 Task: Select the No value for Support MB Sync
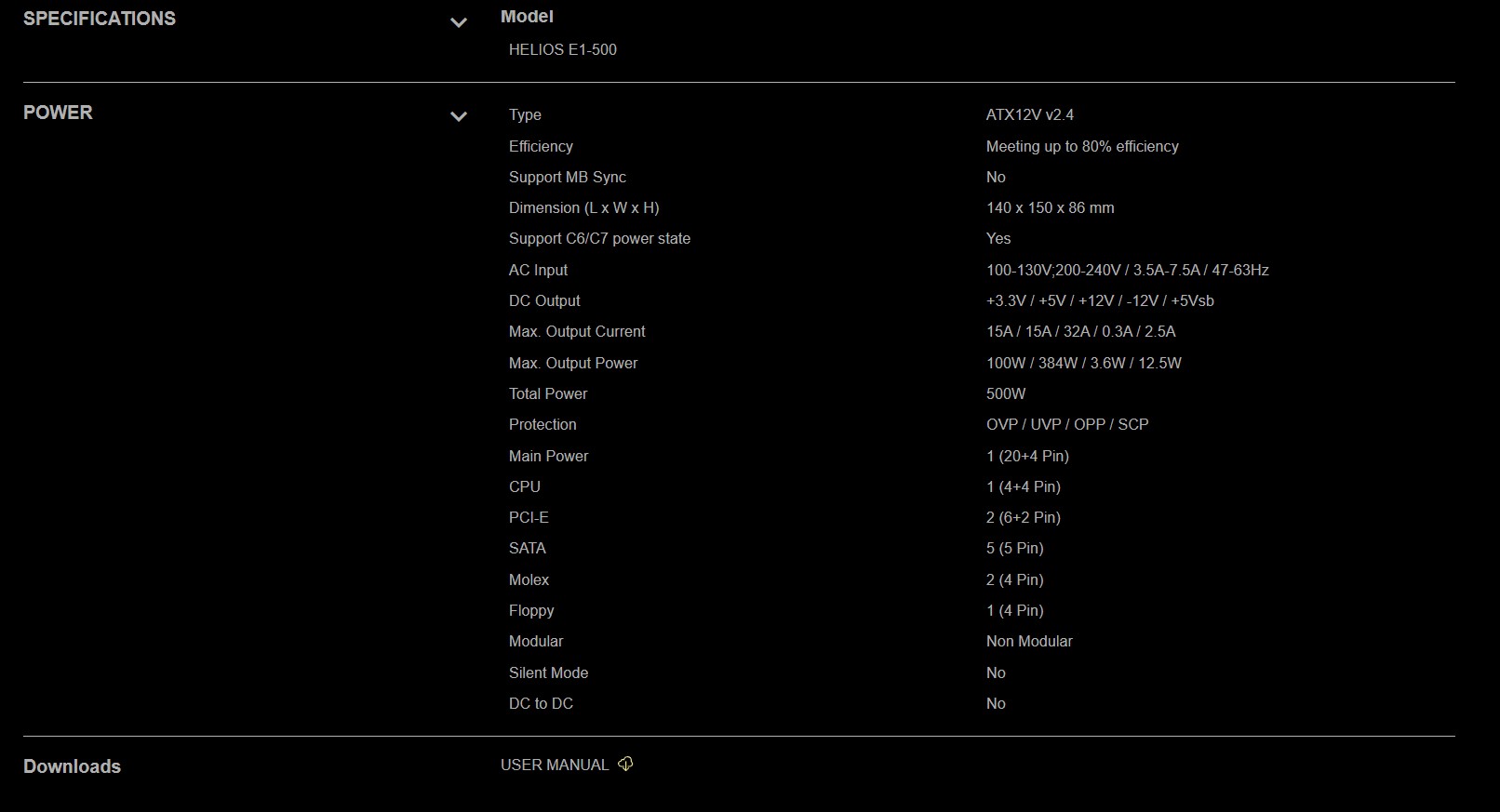(x=996, y=177)
